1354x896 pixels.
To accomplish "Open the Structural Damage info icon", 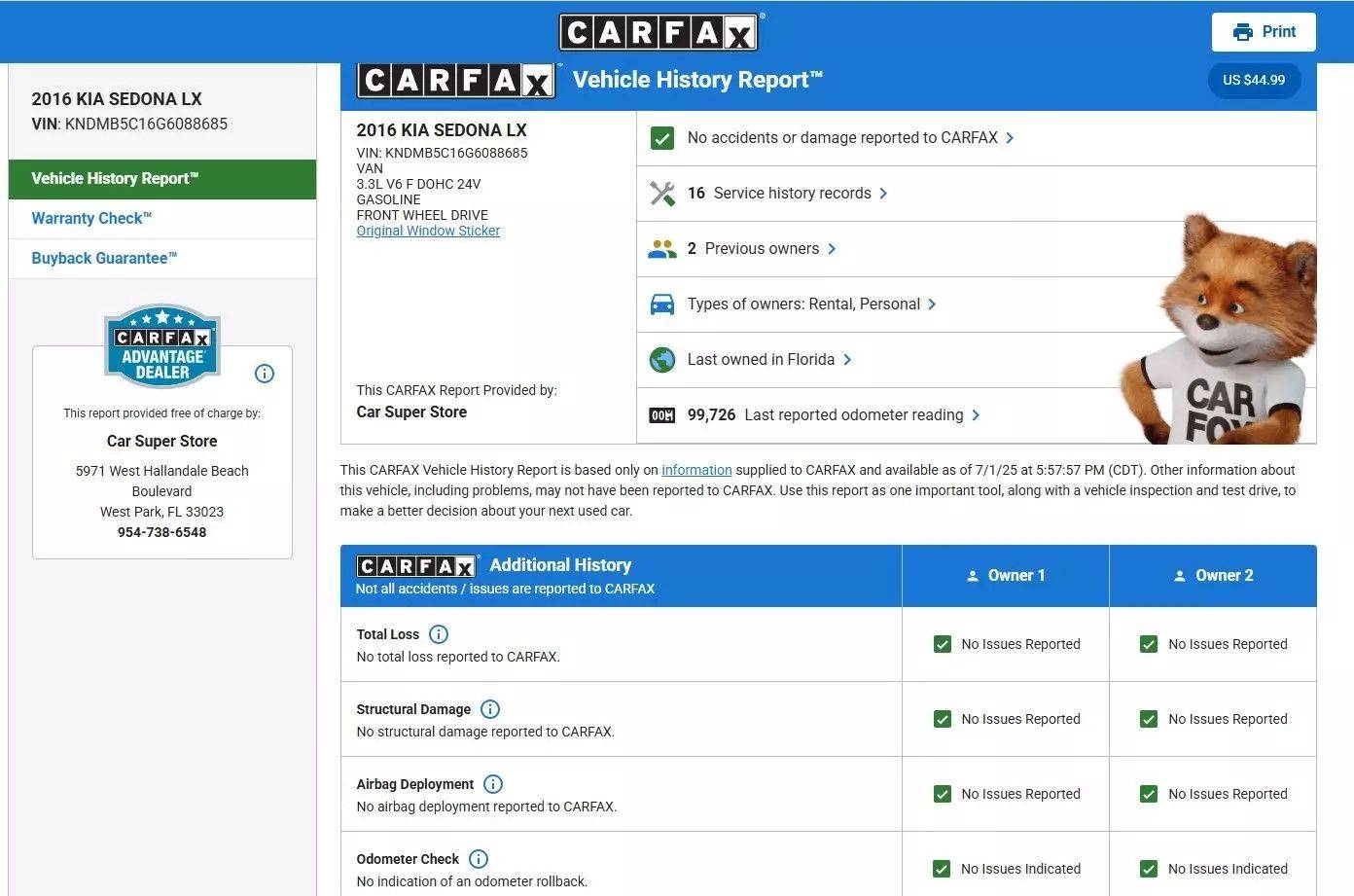I will pyautogui.click(x=490, y=709).
